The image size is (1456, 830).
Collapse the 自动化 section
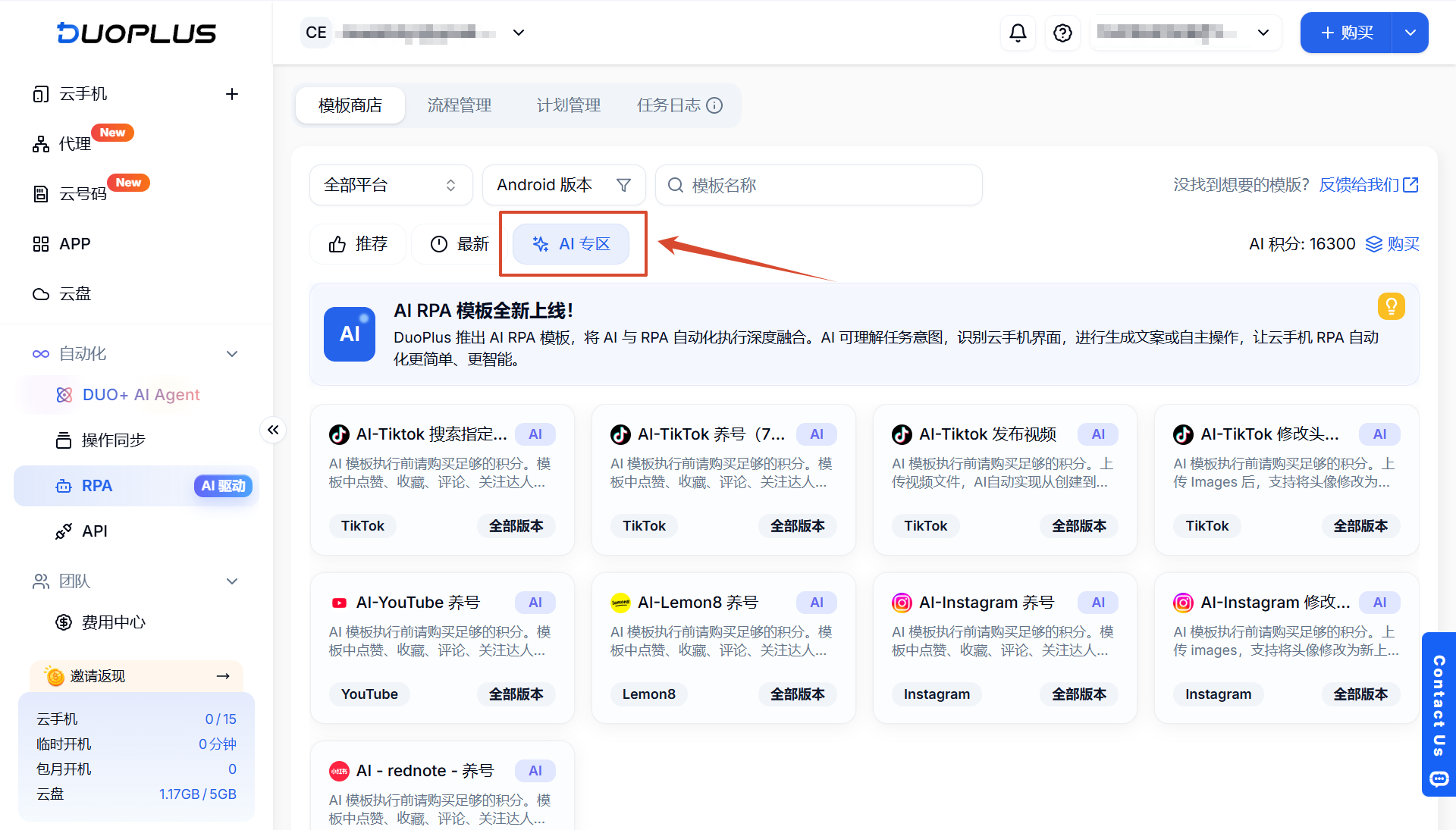(232, 354)
